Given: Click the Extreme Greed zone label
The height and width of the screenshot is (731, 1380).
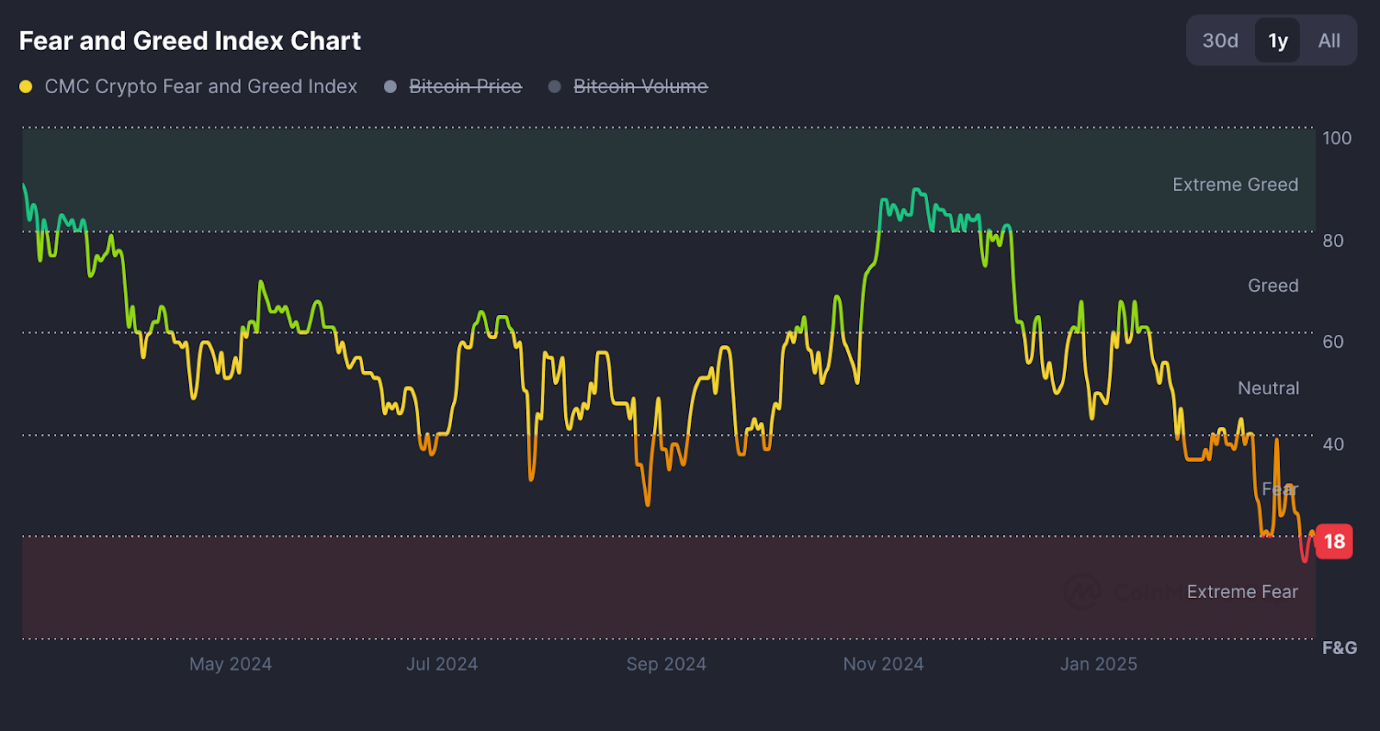Looking at the screenshot, I should point(1235,185).
